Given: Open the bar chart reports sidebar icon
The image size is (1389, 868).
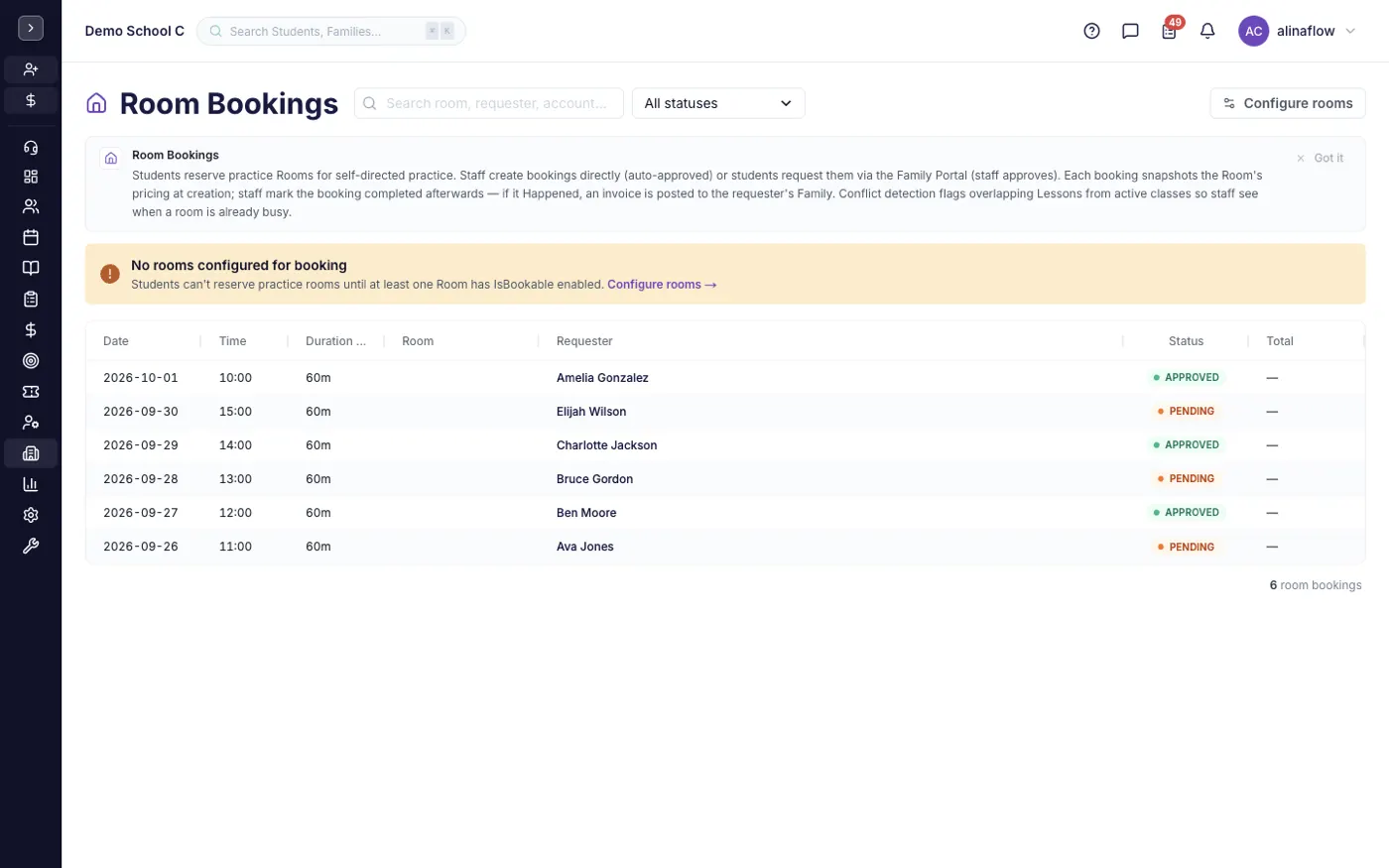Looking at the screenshot, I should click(x=31, y=484).
